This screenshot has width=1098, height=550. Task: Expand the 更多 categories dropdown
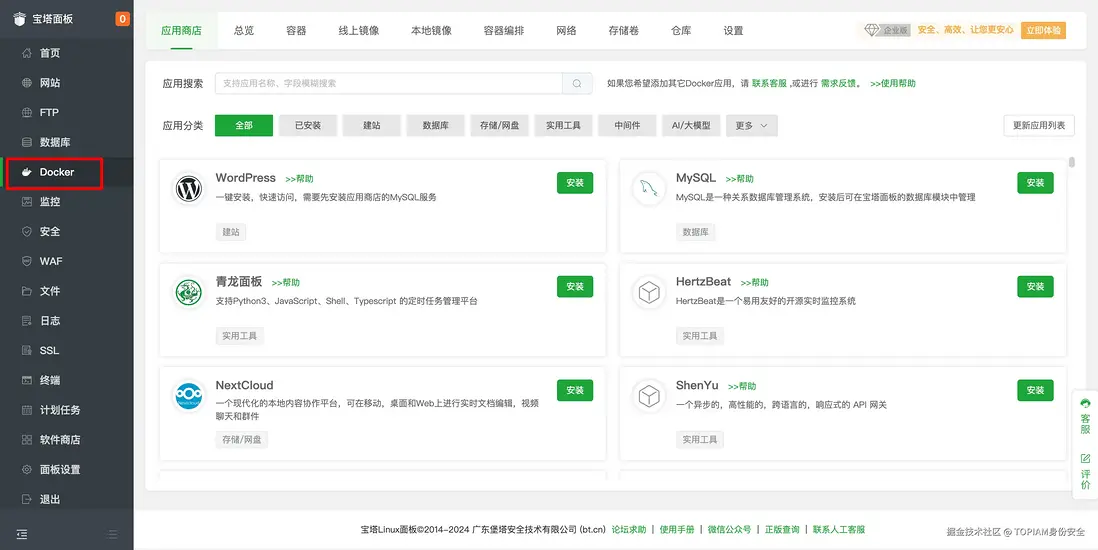[x=751, y=125]
